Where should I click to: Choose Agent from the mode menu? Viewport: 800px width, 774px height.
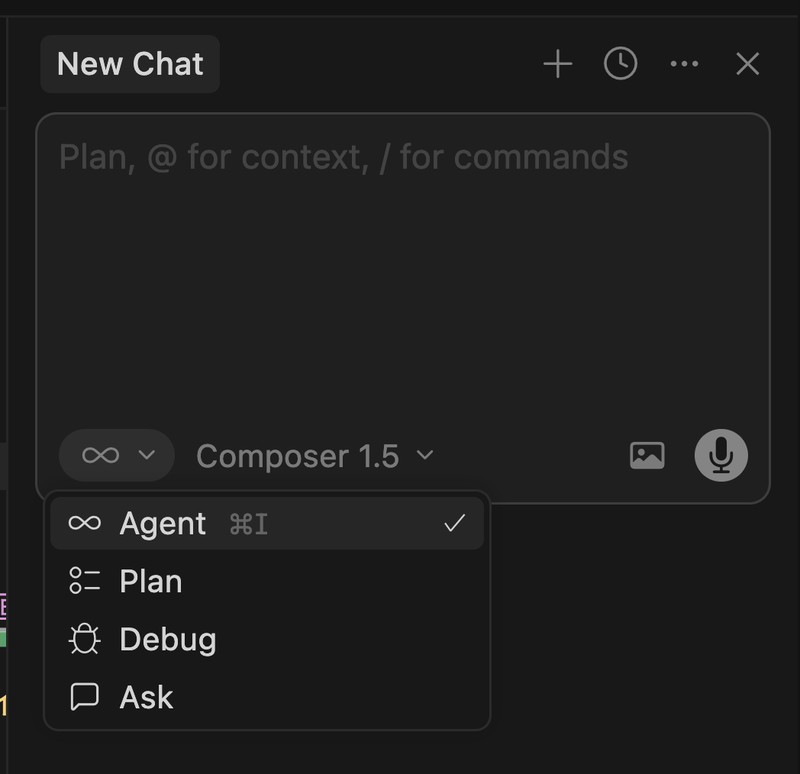pyautogui.click(x=162, y=522)
